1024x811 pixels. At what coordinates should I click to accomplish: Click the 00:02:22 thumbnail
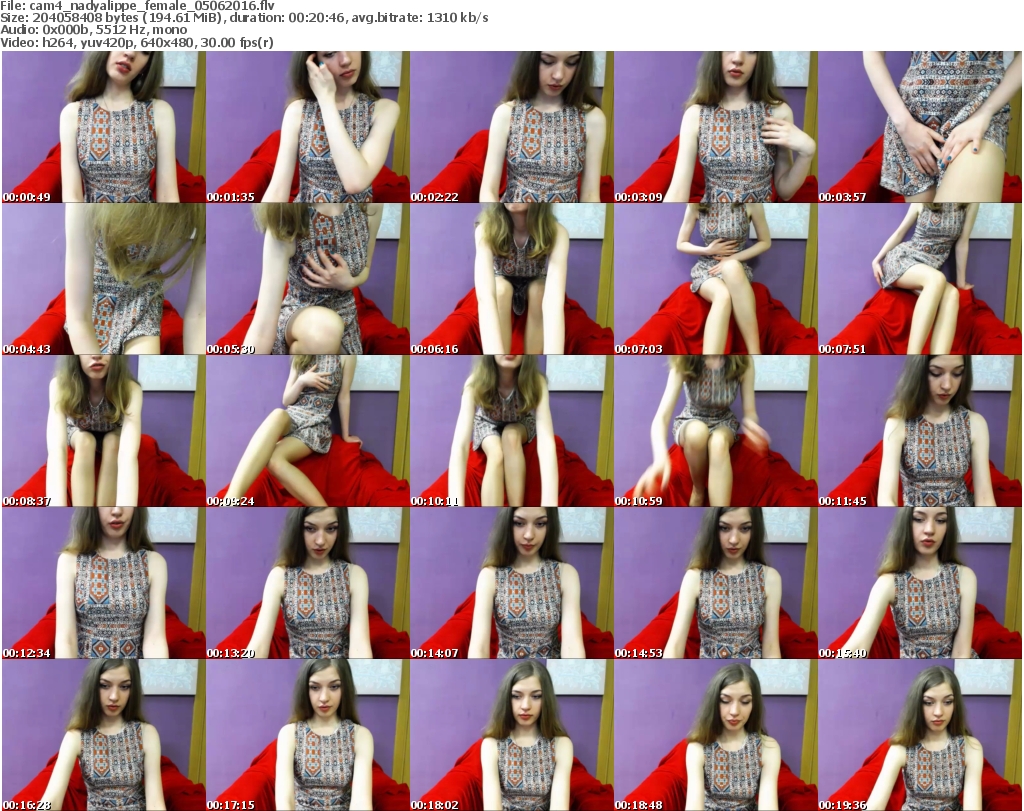511,127
